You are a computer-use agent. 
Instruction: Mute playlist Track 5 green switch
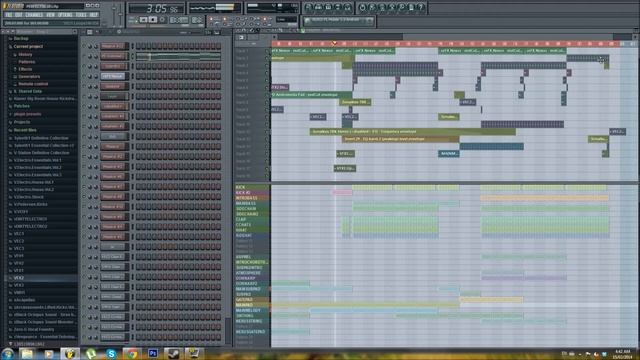pyautogui.click(x=268, y=80)
